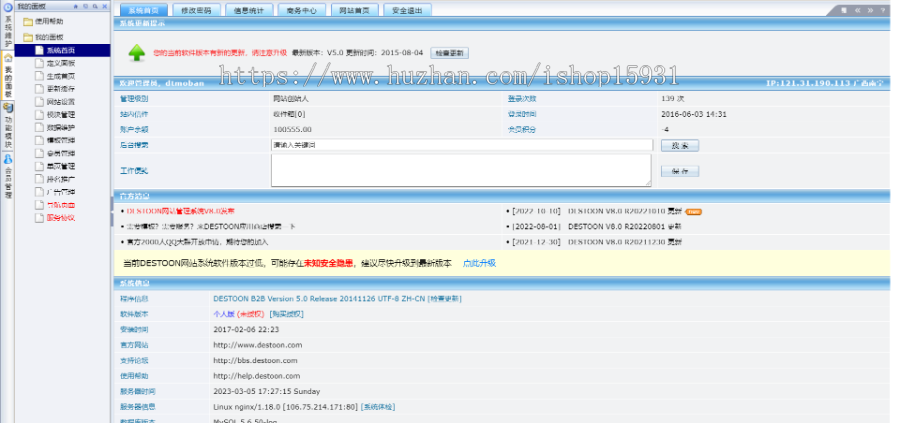This screenshot has height=423, width=900.
Task: Open the 系统维护 vertical sidebar tab
Action: click(x=7, y=26)
